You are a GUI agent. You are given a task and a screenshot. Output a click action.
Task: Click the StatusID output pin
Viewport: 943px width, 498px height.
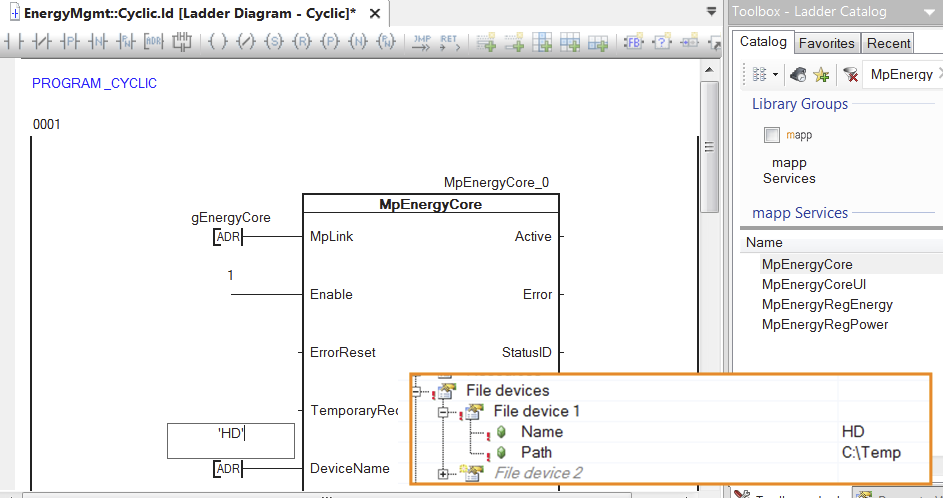point(526,352)
